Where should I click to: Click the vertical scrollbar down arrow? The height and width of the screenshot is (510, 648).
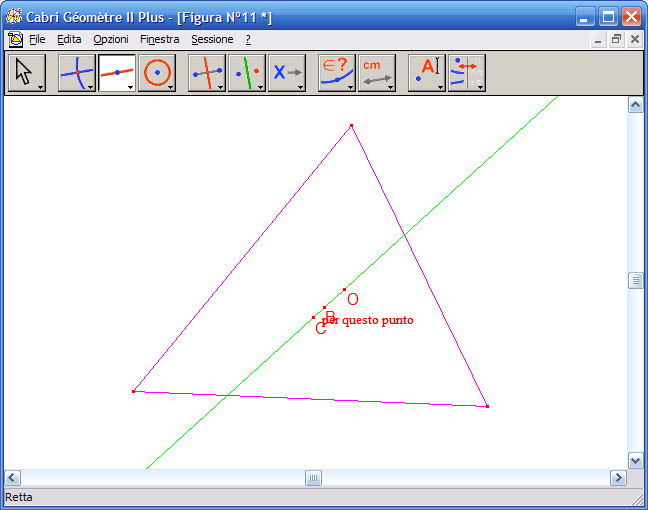tap(635, 460)
